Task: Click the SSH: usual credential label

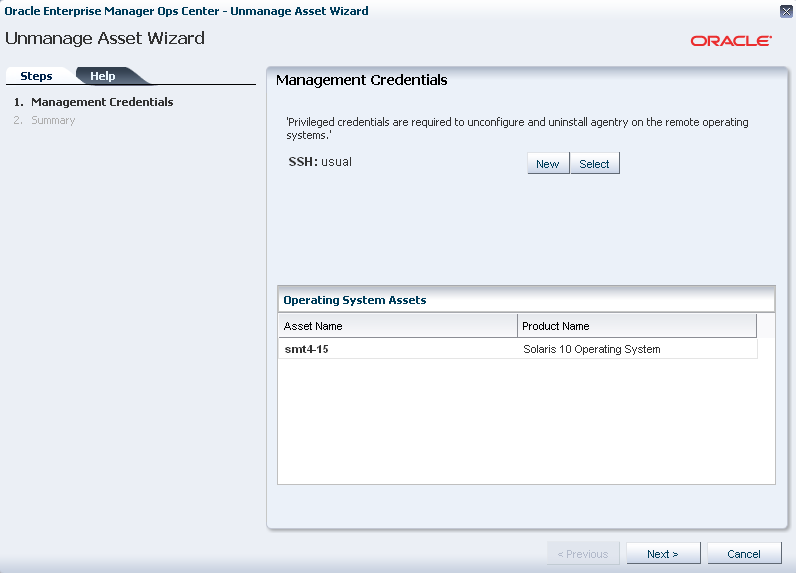Action: [320, 162]
